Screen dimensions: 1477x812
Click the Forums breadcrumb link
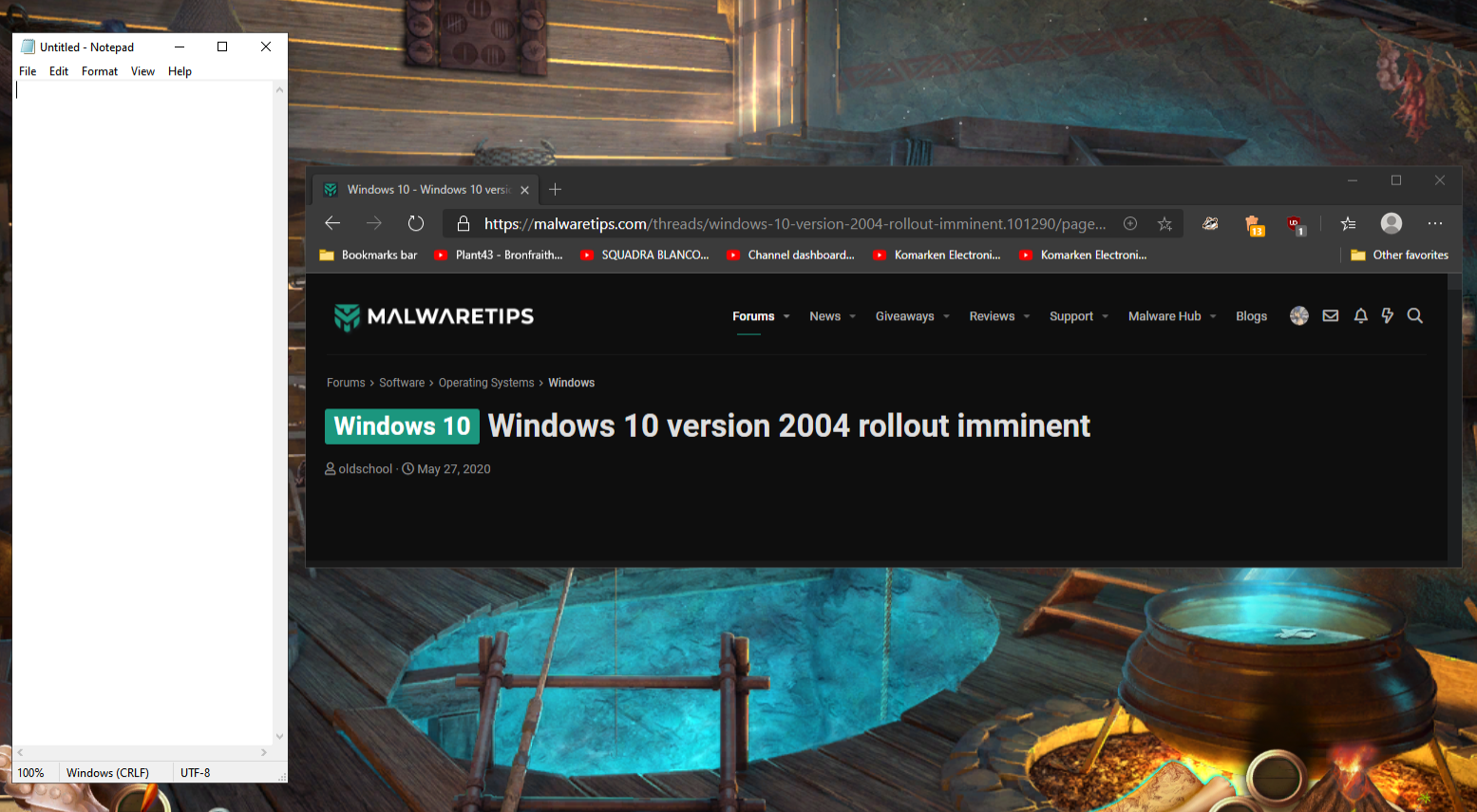(346, 383)
